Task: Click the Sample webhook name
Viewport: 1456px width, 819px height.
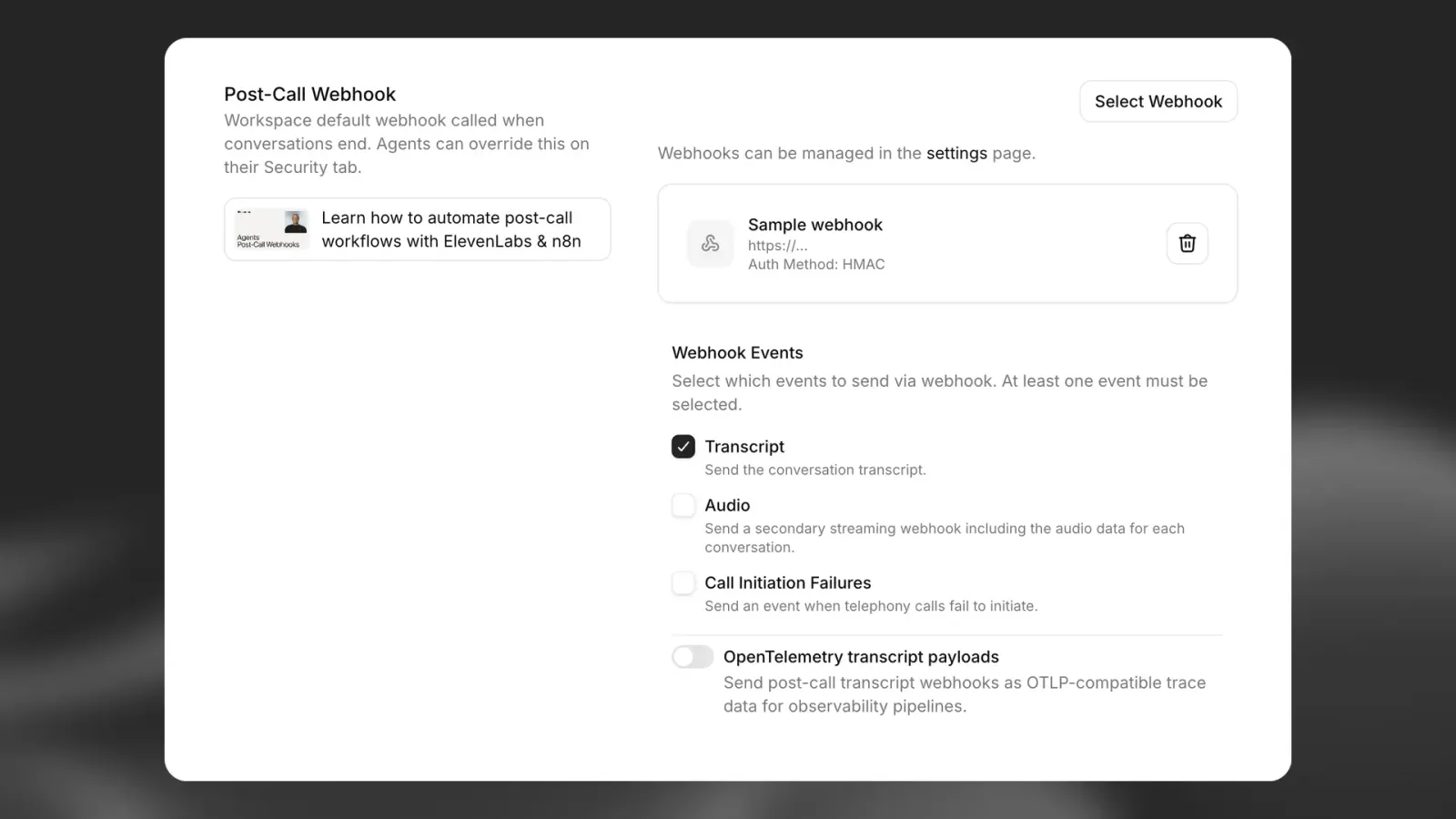Action: click(x=815, y=225)
